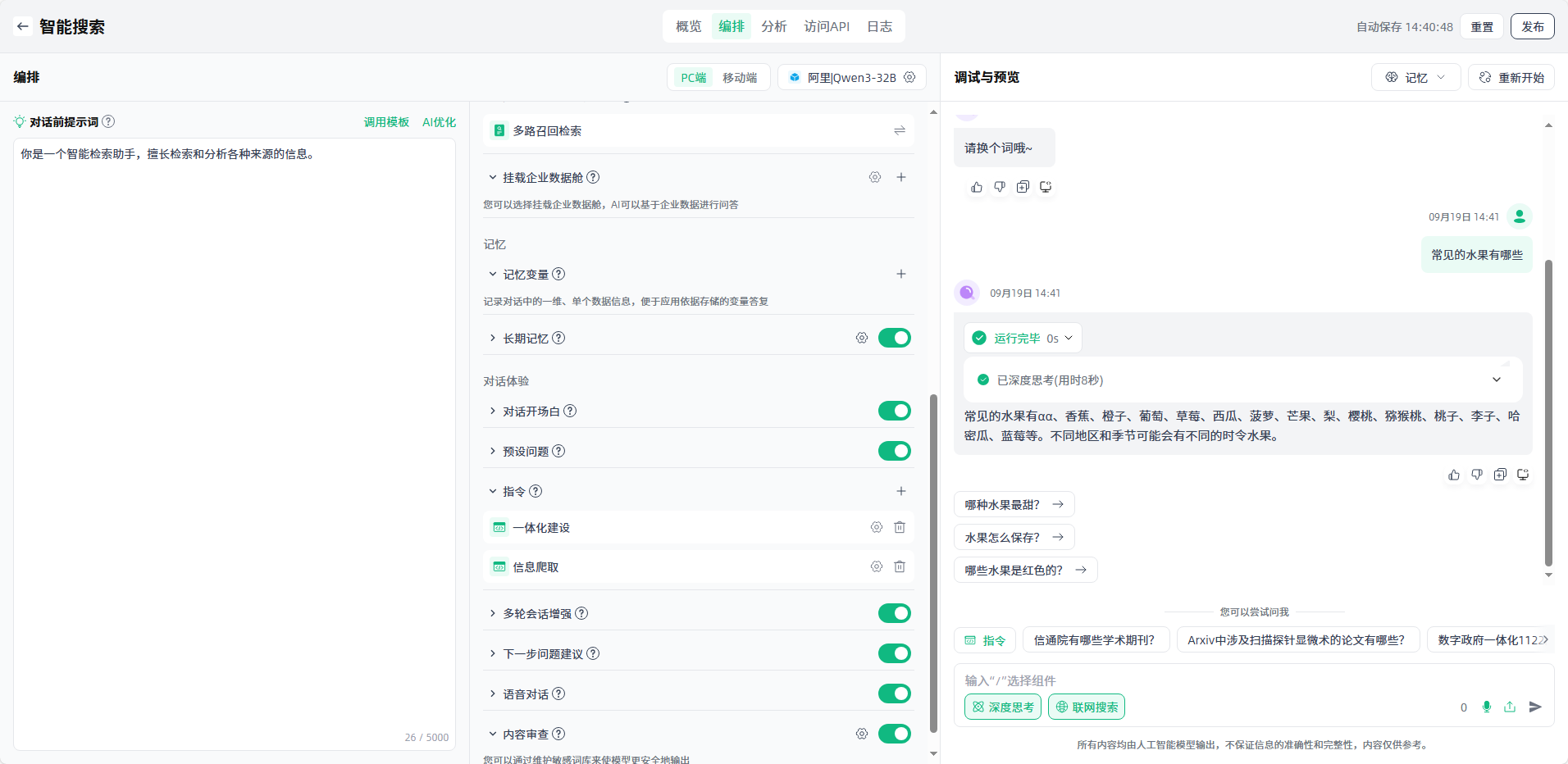The width and height of the screenshot is (1568, 764).
Task: Delete the 一体化建设 instruction
Action: tap(900, 527)
